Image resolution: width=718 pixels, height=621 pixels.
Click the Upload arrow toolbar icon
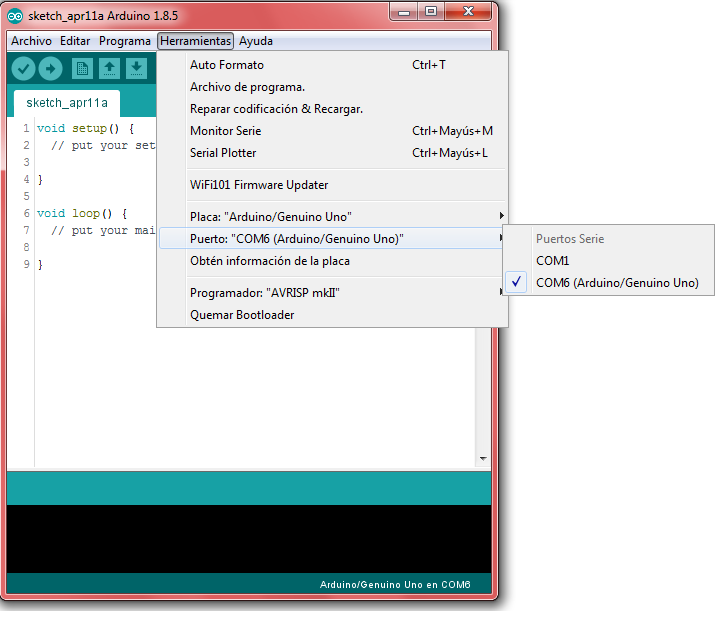click(50, 68)
